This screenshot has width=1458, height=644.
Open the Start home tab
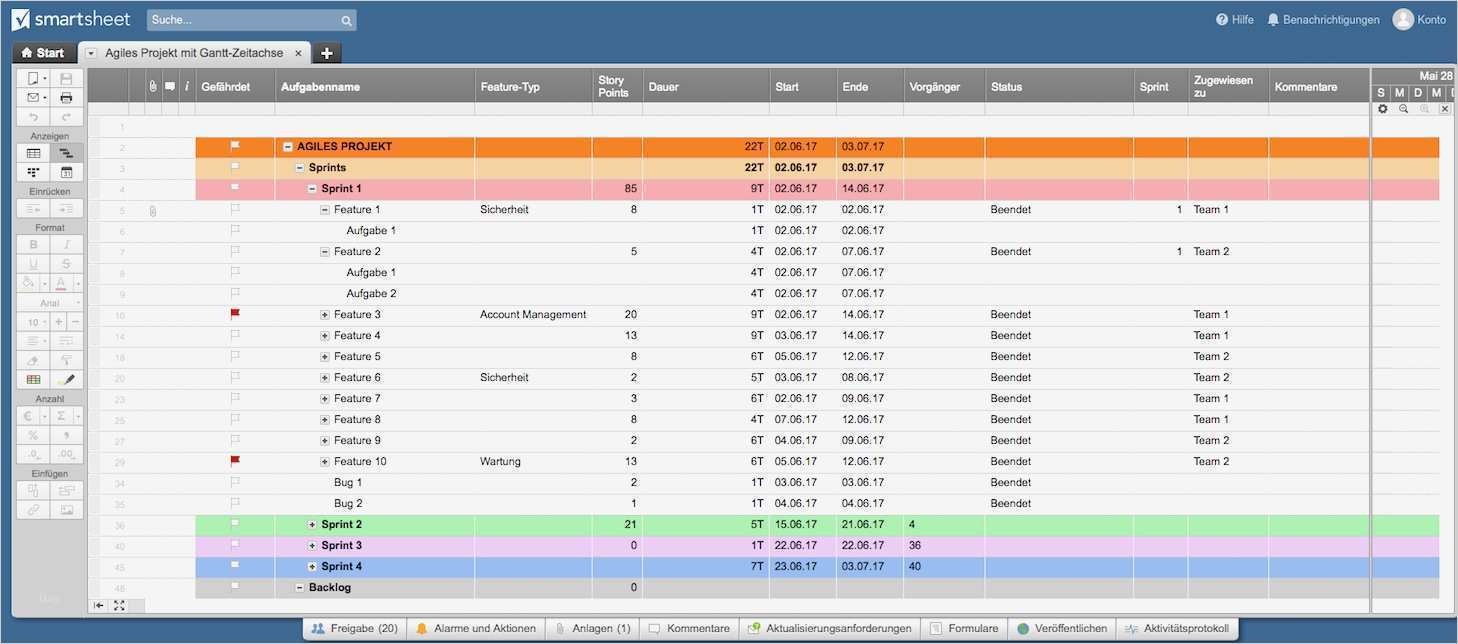tap(42, 53)
